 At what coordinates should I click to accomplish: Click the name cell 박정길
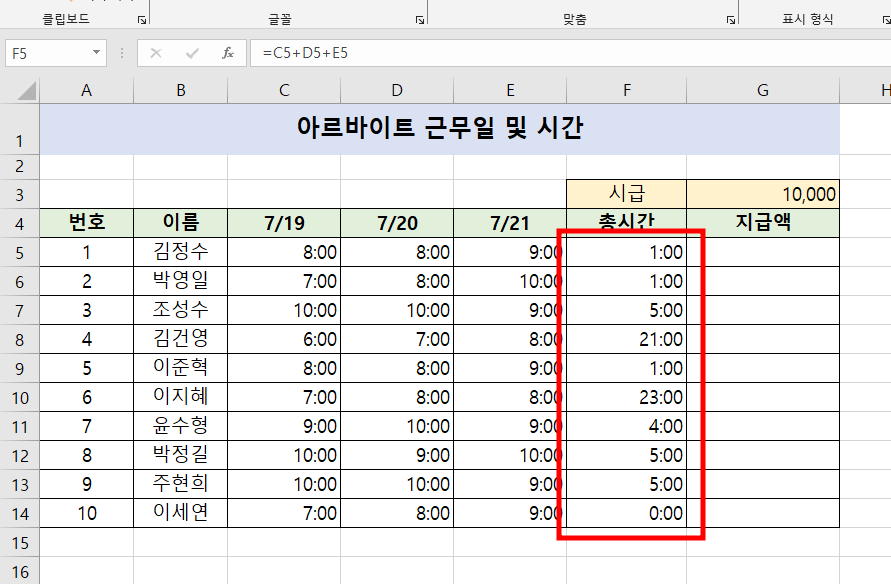point(181,455)
